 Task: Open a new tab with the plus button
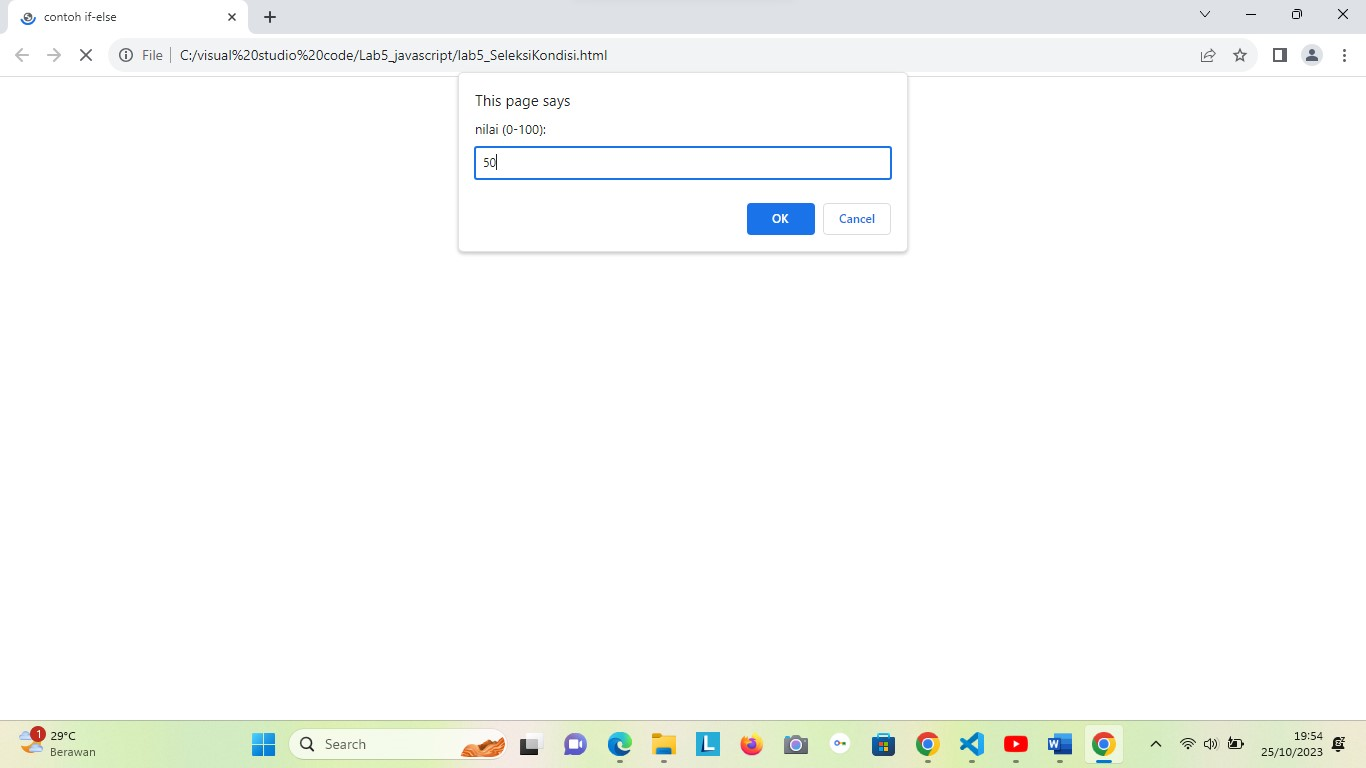[x=269, y=16]
